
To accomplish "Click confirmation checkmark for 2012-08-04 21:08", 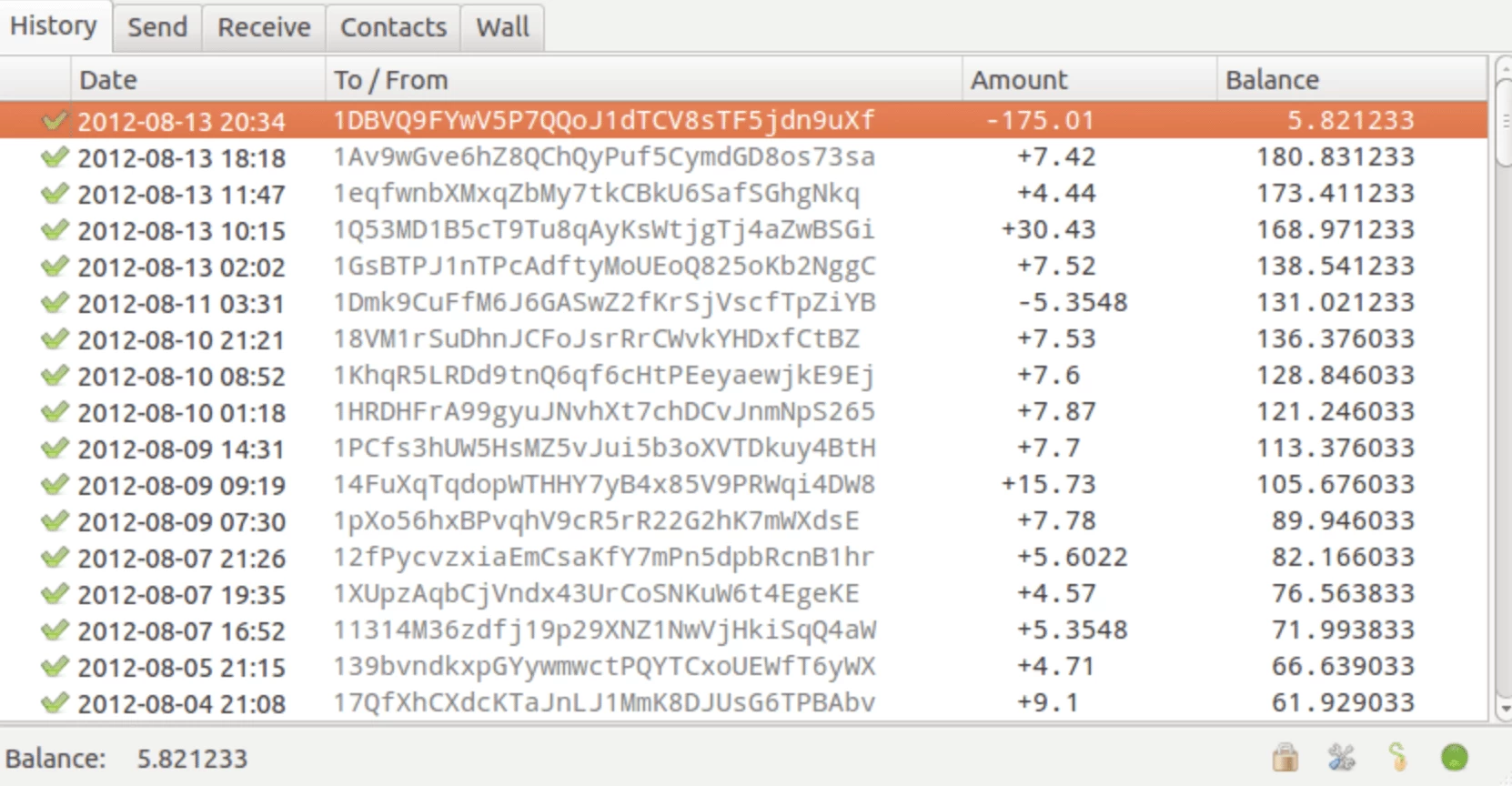I will tap(55, 702).
